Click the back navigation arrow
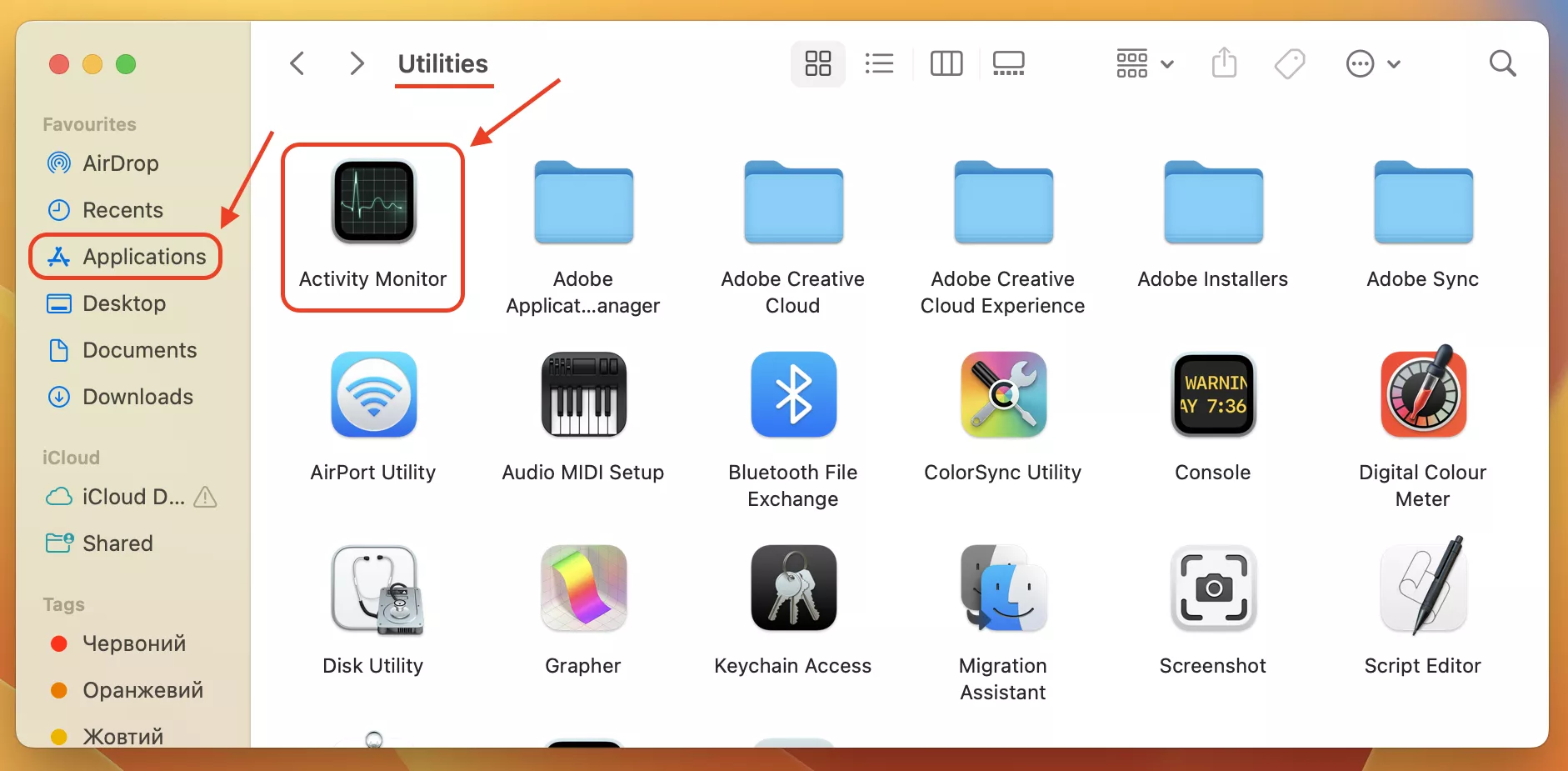Screen dimensions: 1568x771 click(297, 63)
